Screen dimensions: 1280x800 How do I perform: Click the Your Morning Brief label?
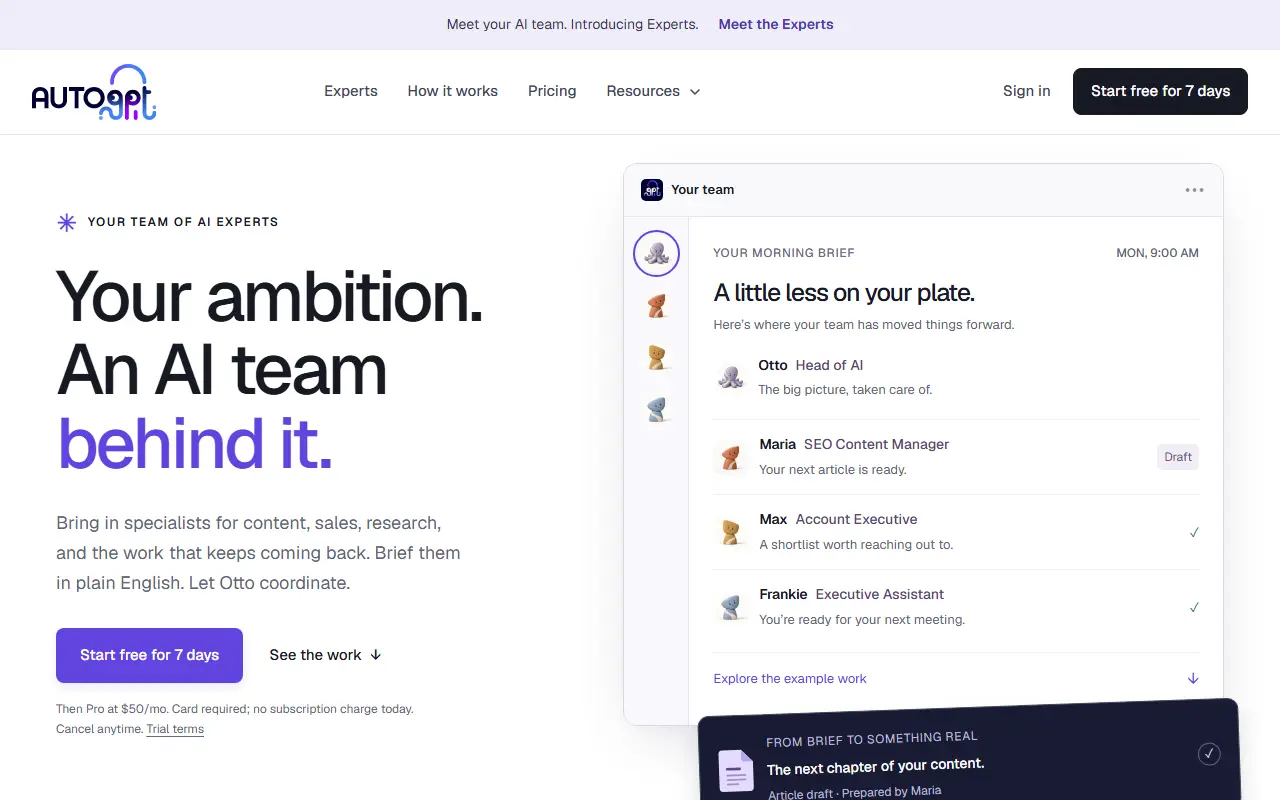coord(784,253)
